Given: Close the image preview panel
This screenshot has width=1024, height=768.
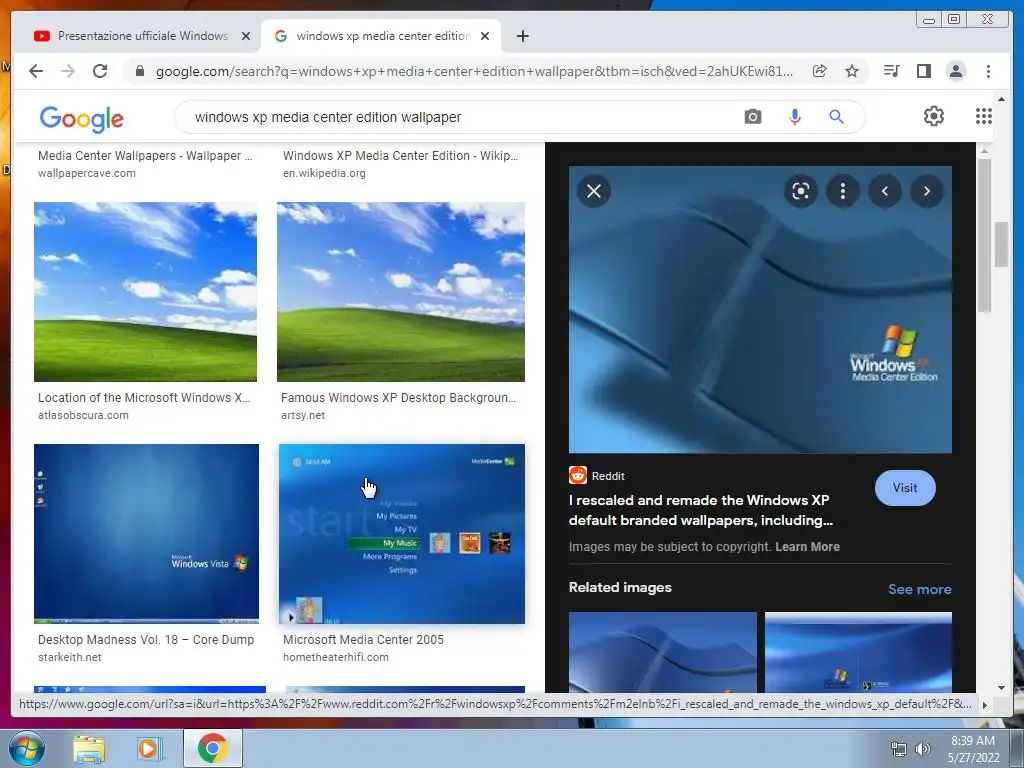Looking at the screenshot, I should [594, 191].
